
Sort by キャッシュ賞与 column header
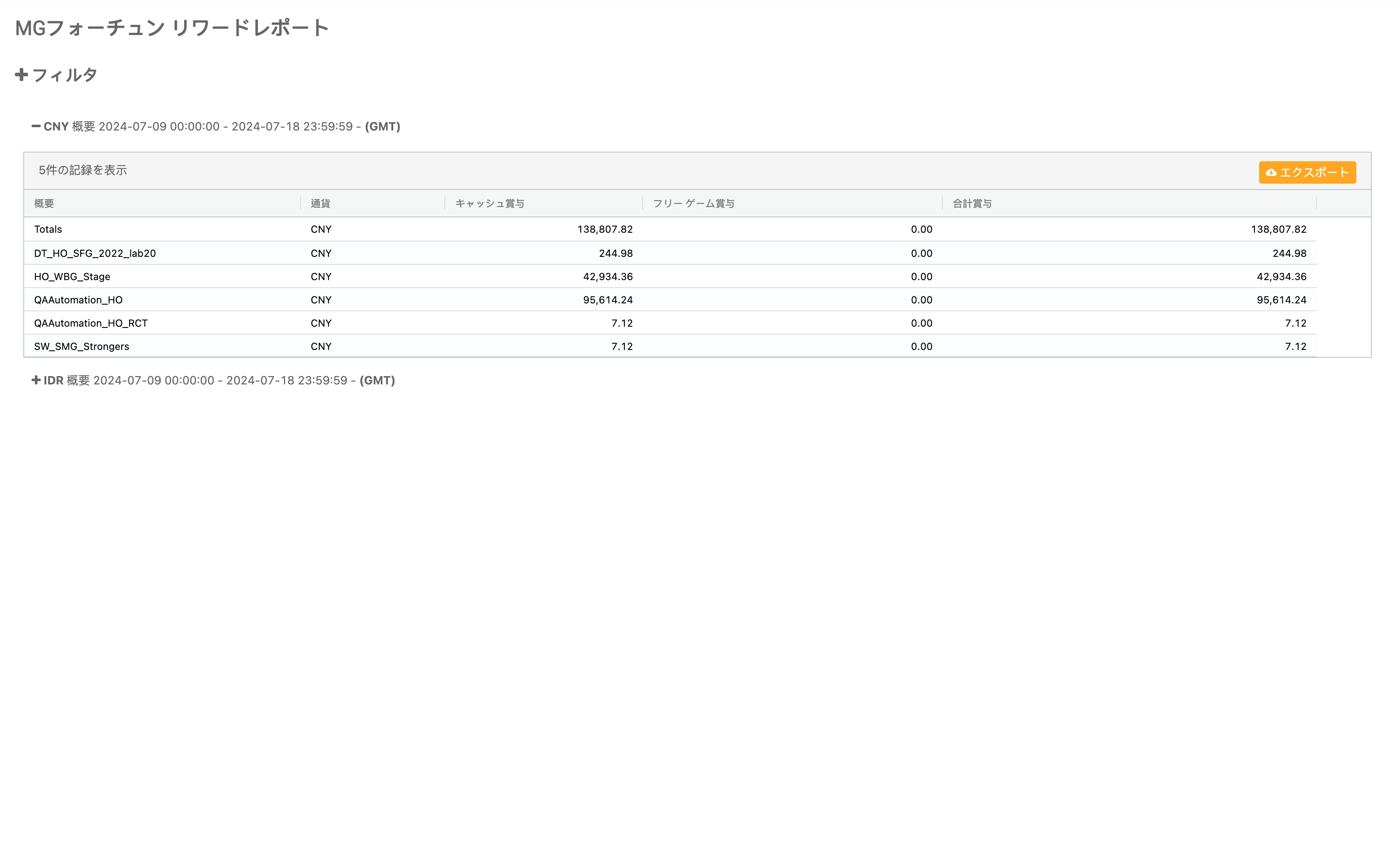489,203
